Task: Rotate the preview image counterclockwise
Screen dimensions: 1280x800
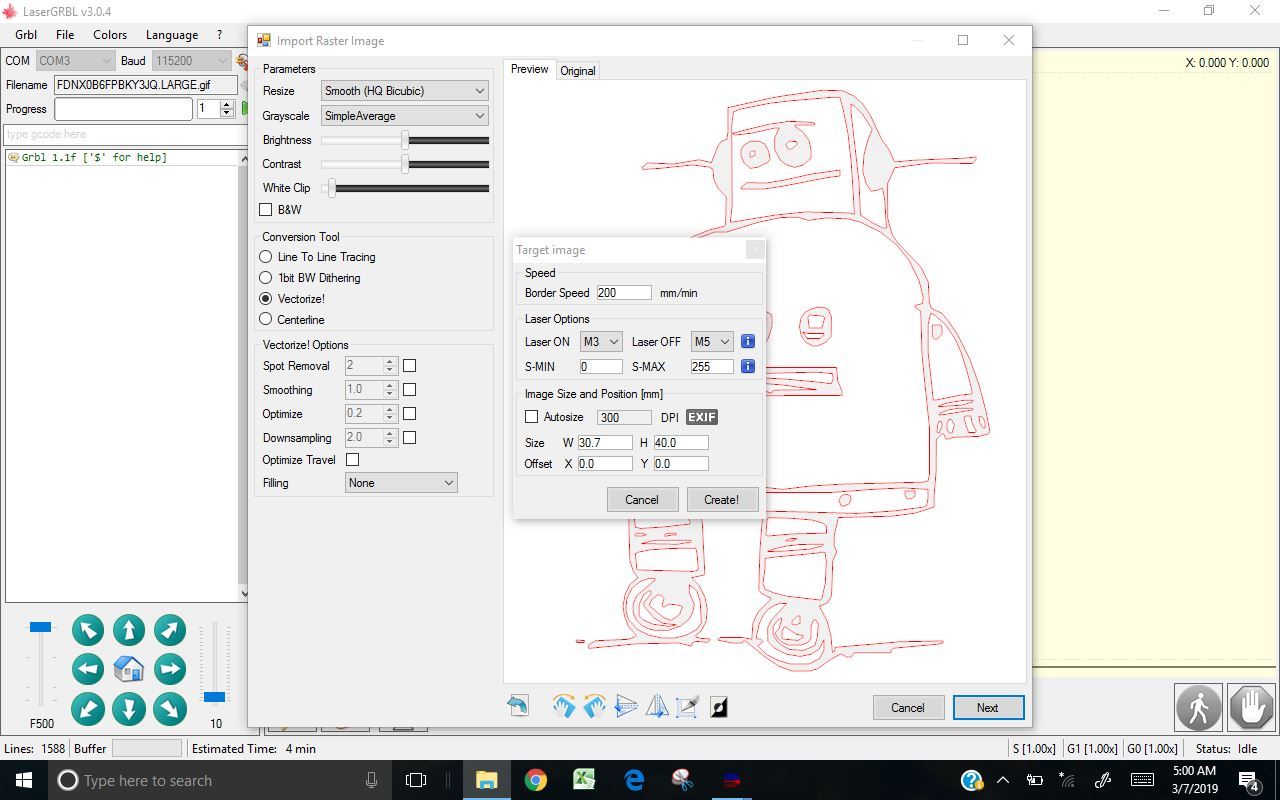Action: coord(594,706)
